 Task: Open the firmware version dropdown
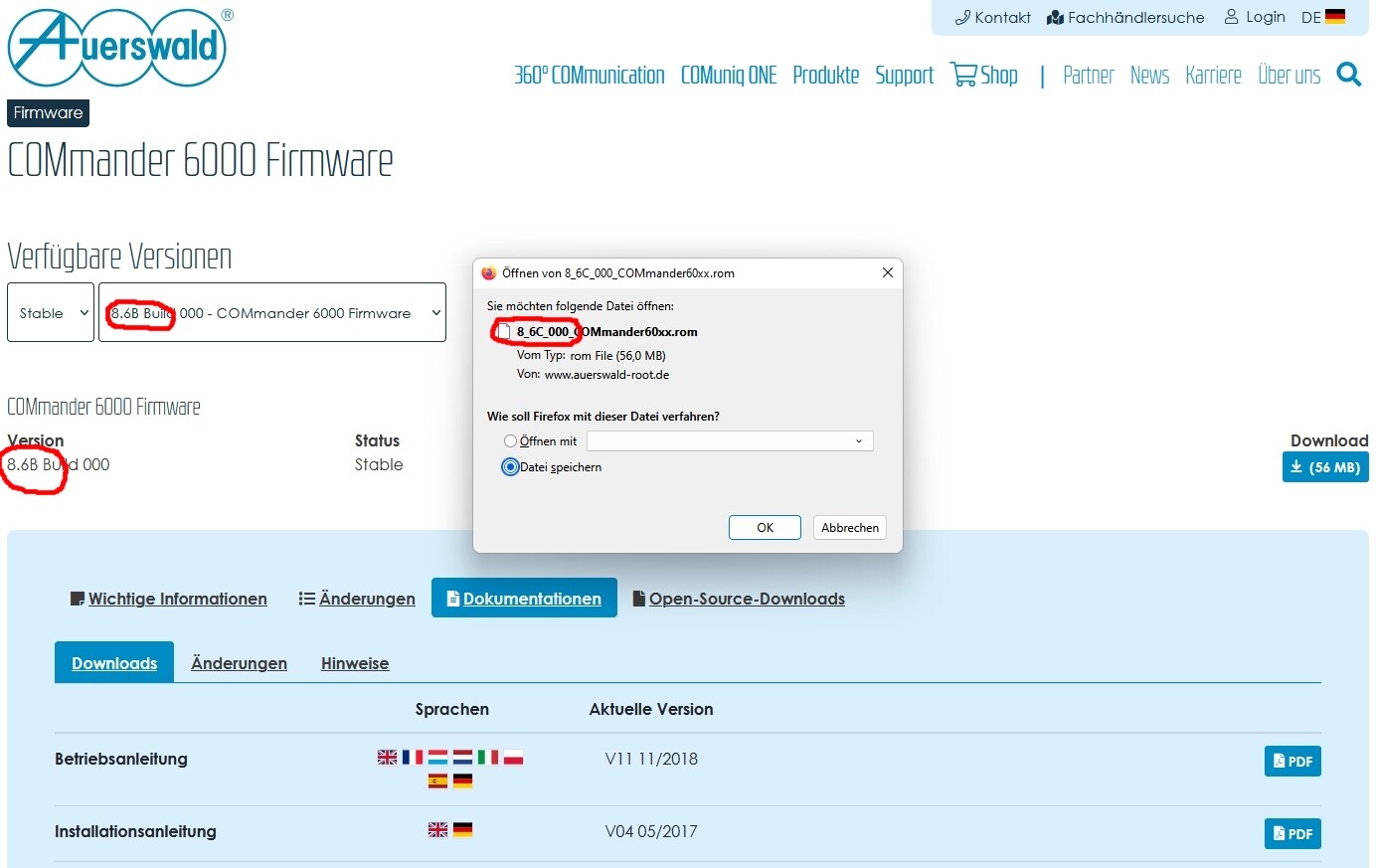point(272,312)
